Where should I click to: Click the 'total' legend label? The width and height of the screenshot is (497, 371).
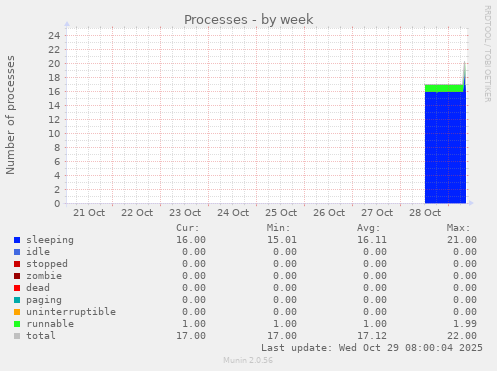(x=41, y=336)
